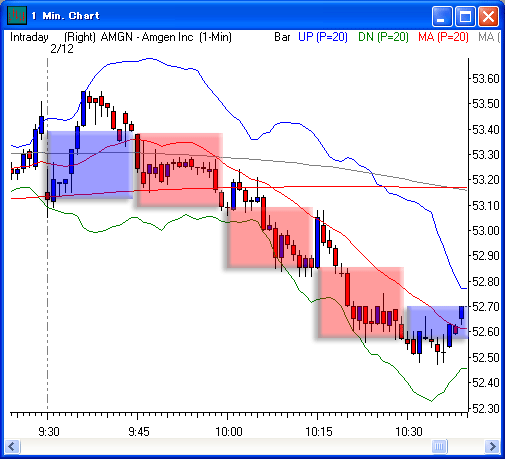The image size is (505, 459).
Task: Click the 2/12 date label
Action: tap(62, 49)
